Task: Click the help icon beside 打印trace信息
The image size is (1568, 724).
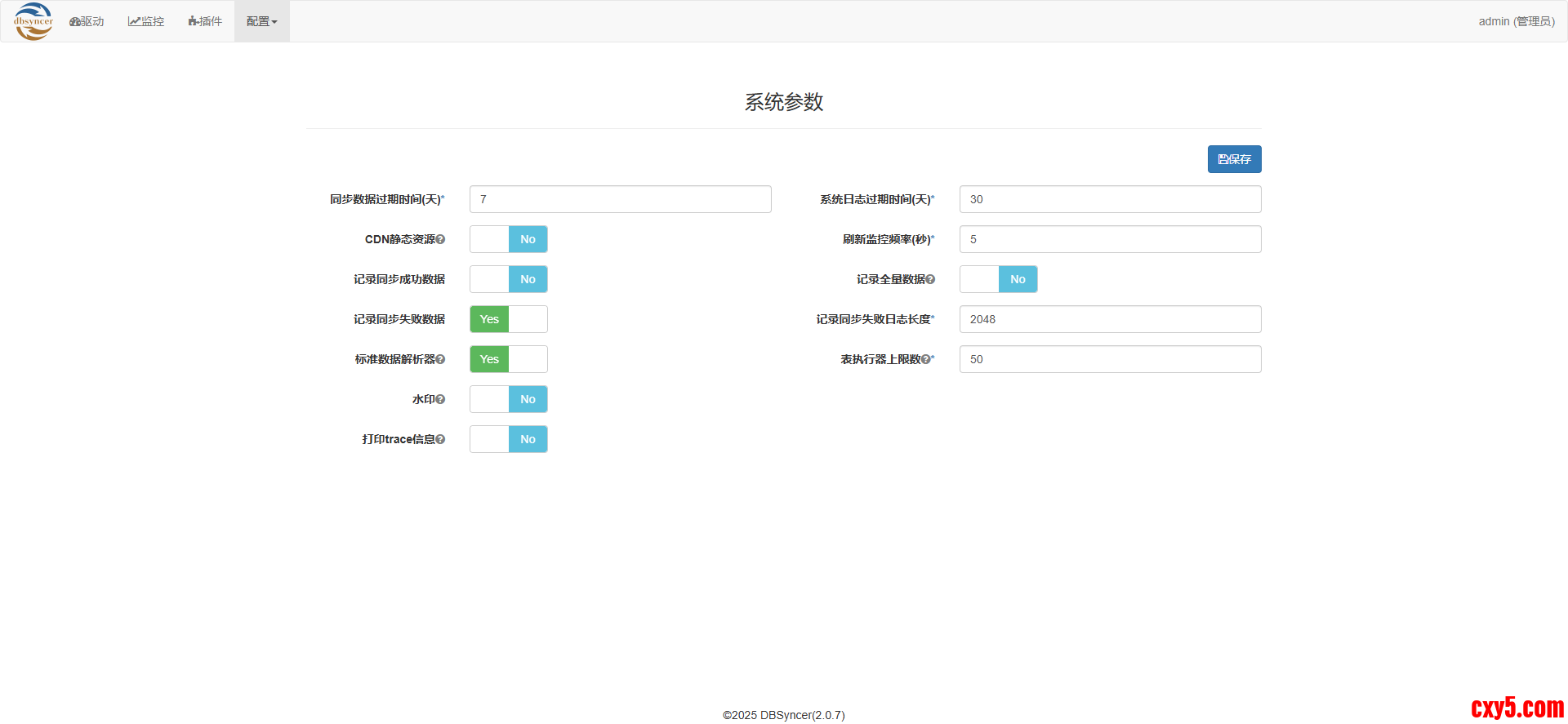Action: click(440, 439)
